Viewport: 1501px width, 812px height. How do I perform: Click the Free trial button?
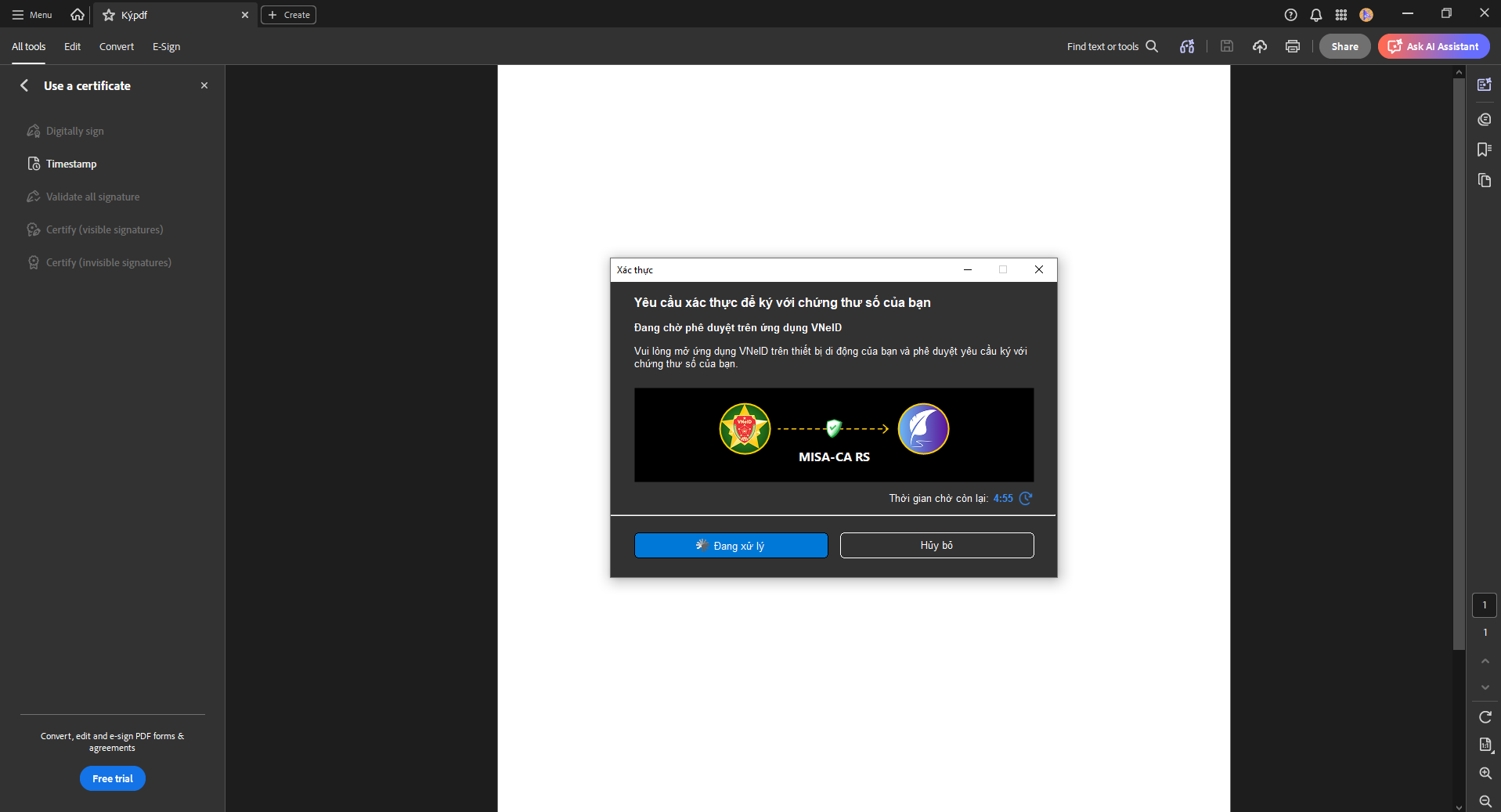[113, 778]
